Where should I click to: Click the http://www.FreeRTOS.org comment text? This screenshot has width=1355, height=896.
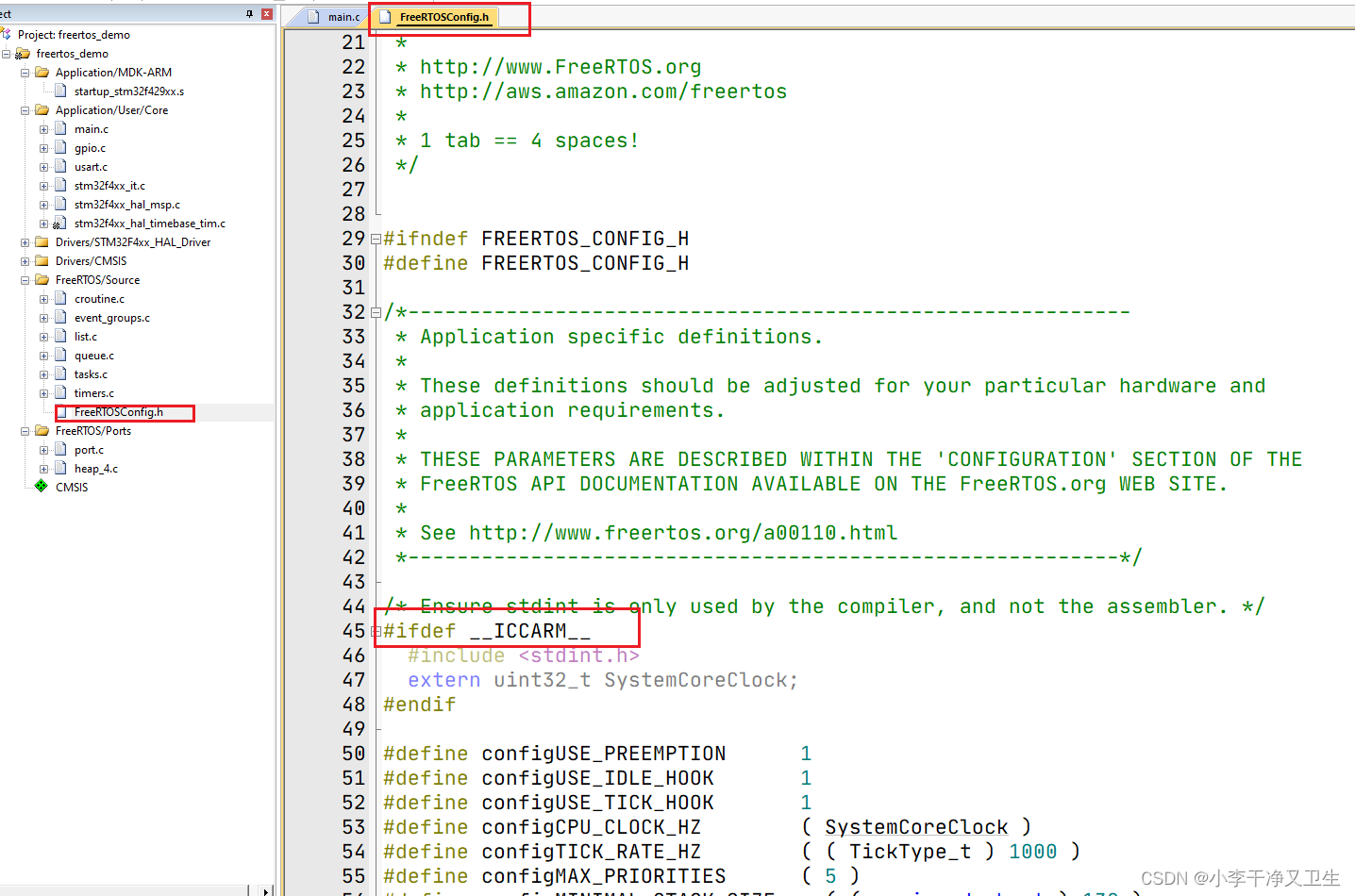click(560, 67)
